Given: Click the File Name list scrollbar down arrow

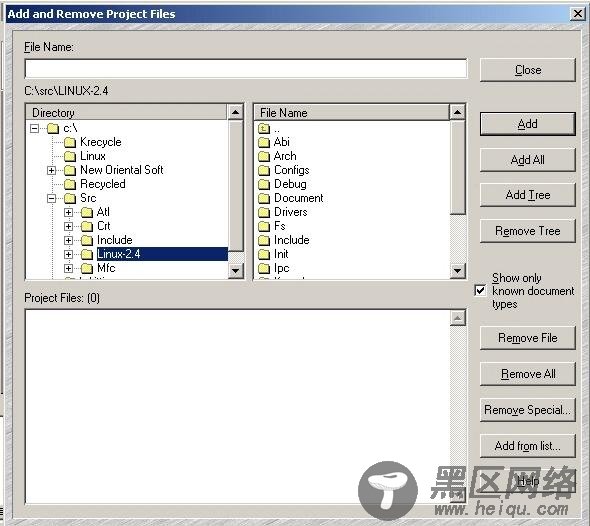Looking at the screenshot, I should [458, 271].
